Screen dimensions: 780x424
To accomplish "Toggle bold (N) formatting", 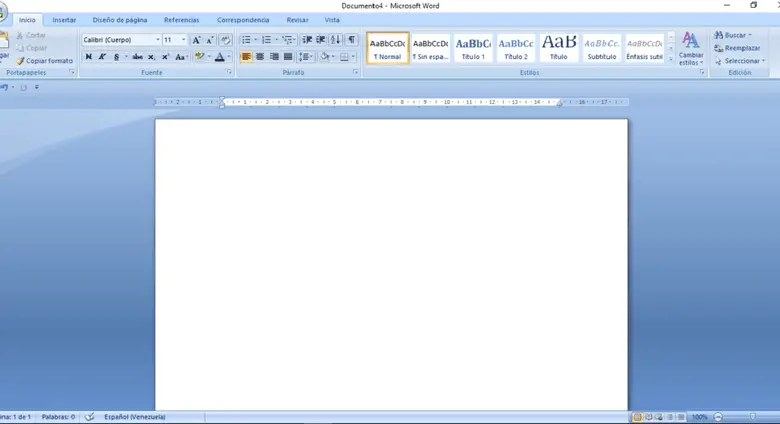I will click(x=89, y=57).
